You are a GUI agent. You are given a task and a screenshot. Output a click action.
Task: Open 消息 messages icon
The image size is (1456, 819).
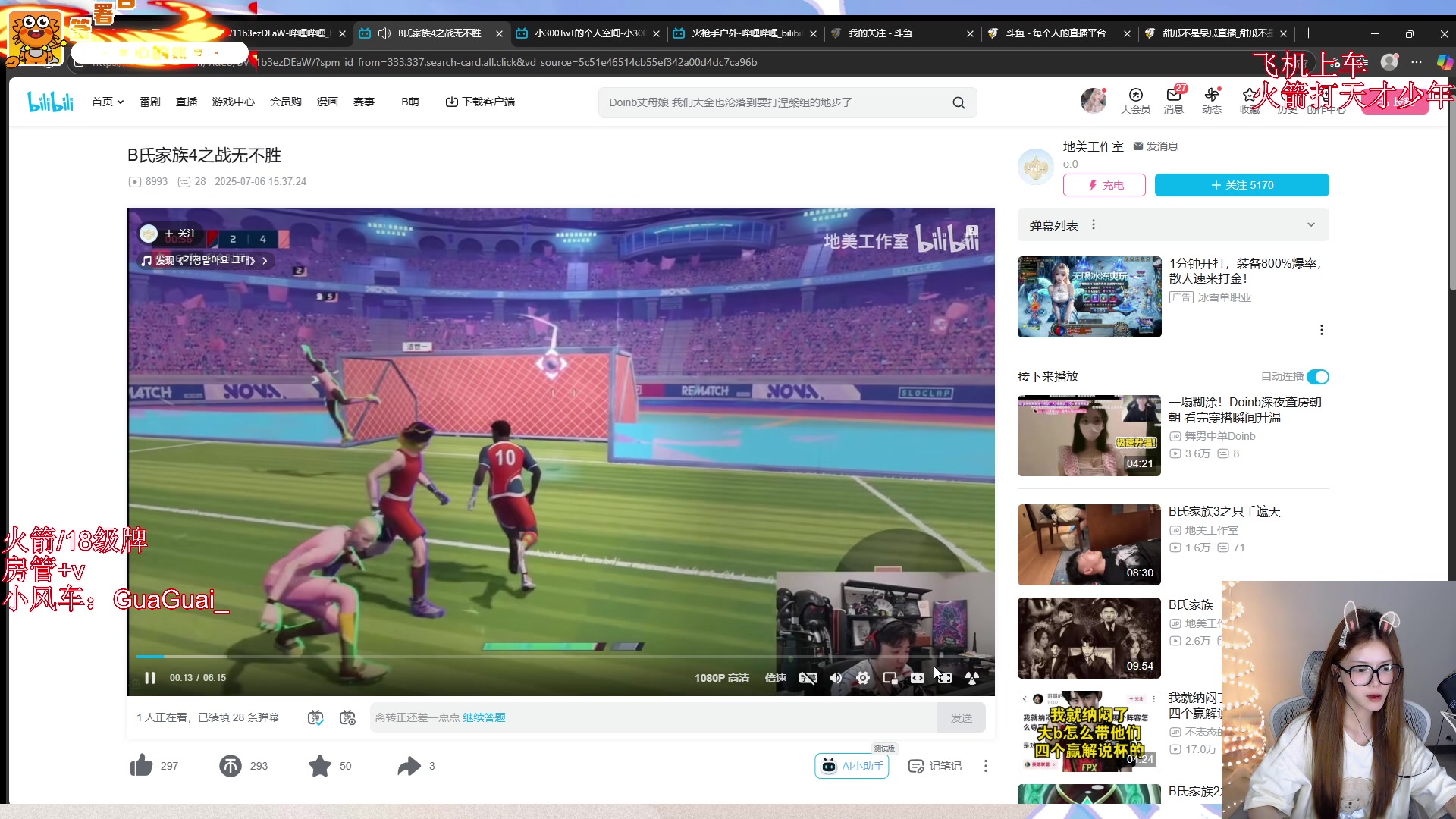pos(1174,101)
